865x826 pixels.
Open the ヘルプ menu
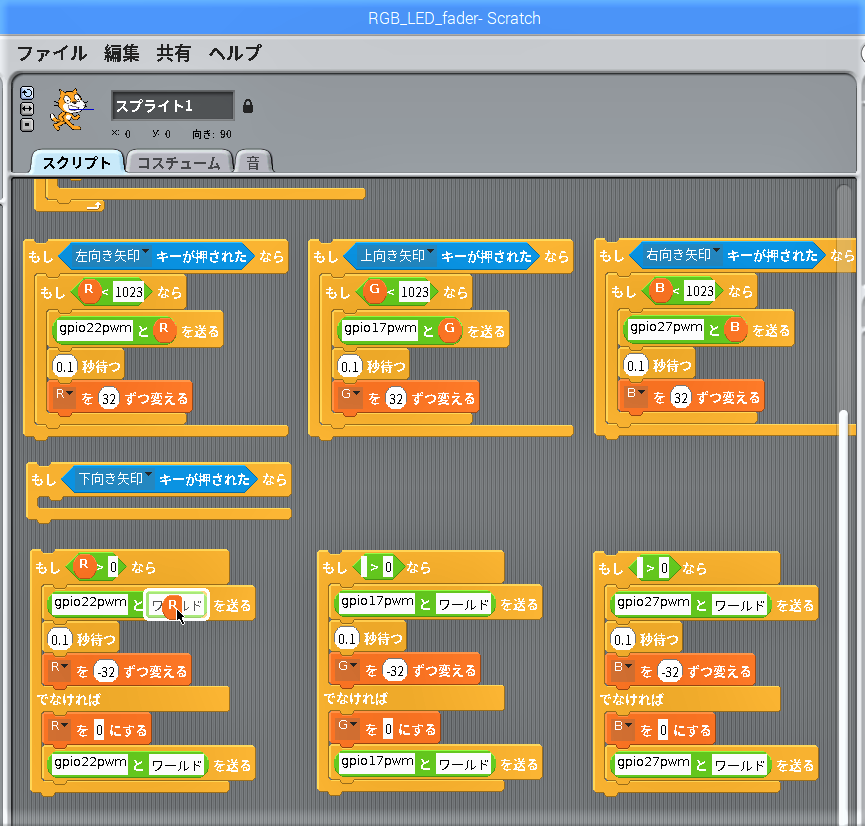point(235,54)
